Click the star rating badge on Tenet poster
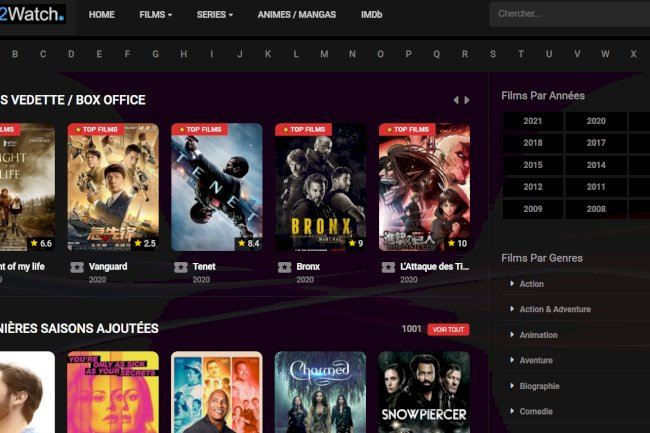The image size is (650, 433). (248, 243)
